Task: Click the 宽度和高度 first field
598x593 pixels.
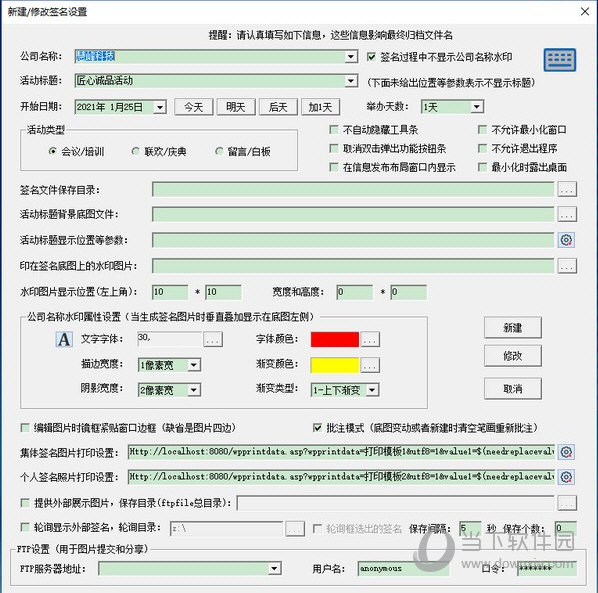Action: pos(355,292)
